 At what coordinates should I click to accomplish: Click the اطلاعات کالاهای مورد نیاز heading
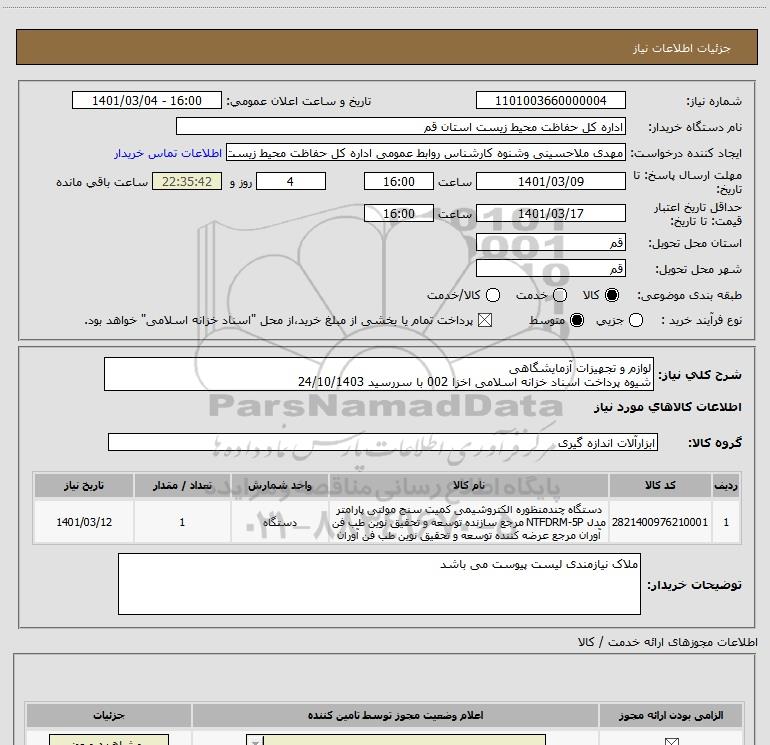[667, 407]
